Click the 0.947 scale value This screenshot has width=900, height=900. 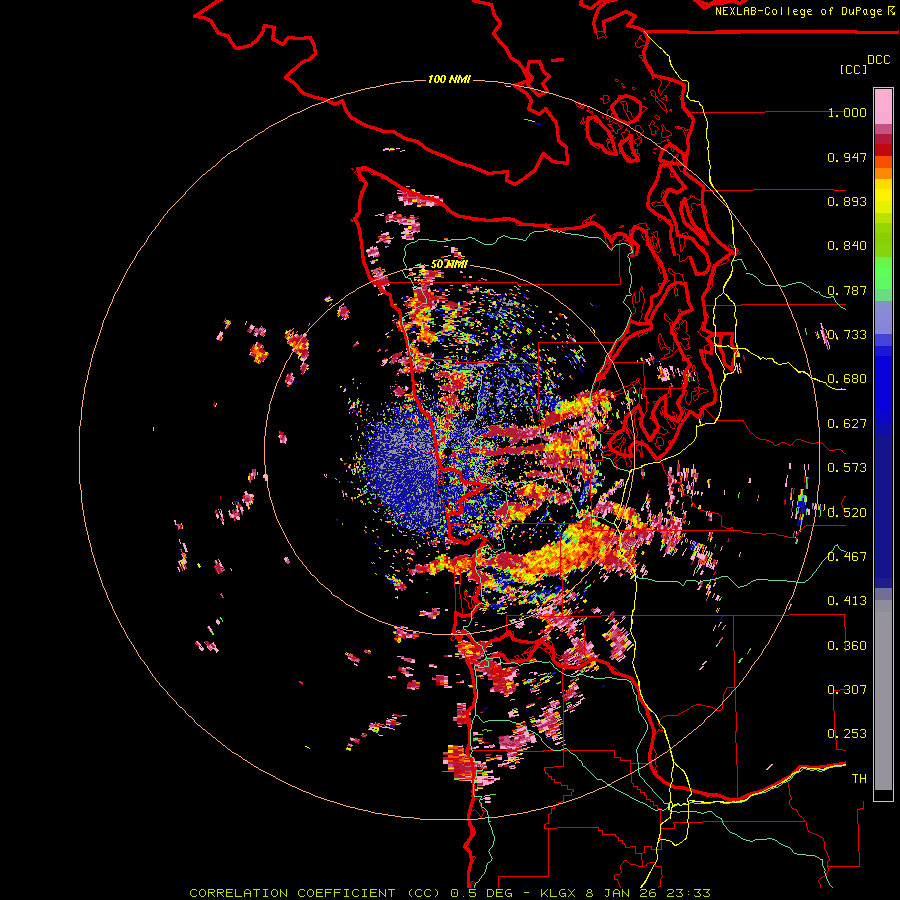(x=847, y=157)
